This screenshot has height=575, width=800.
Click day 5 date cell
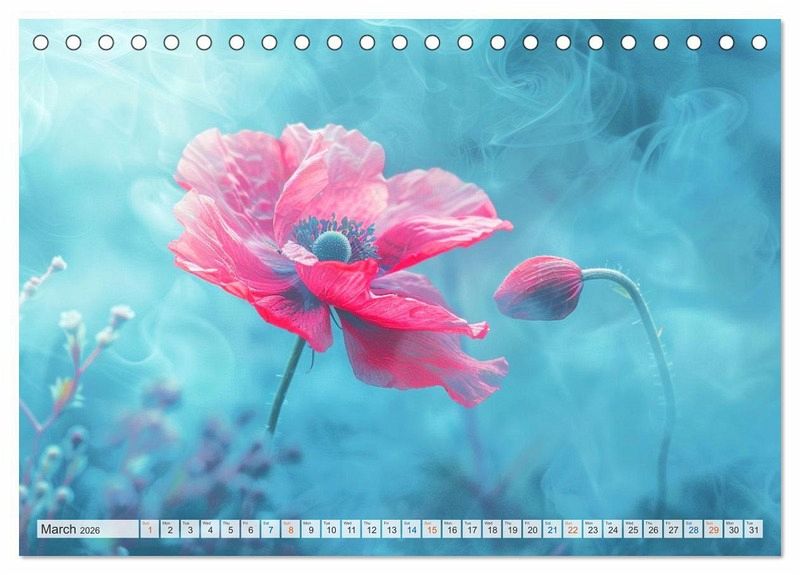(230, 530)
